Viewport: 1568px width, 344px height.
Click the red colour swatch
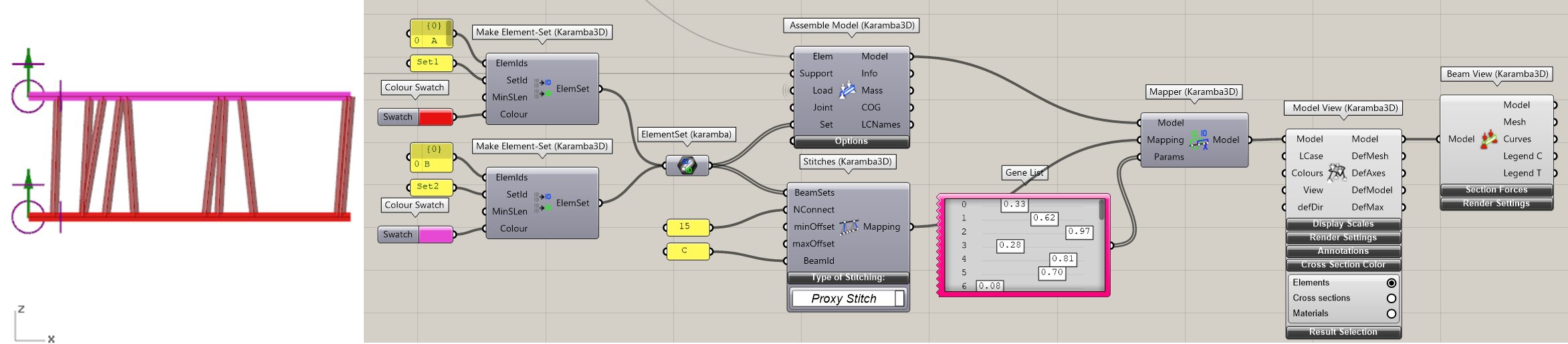click(x=435, y=118)
